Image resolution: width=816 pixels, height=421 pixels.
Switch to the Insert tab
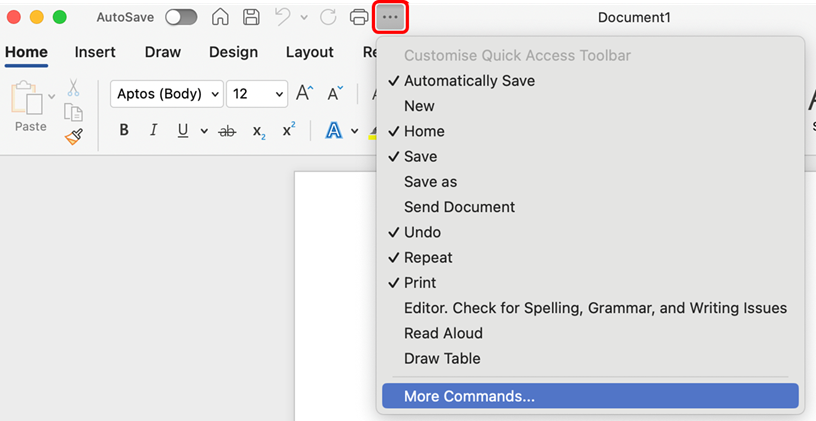[x=95, y=52]
